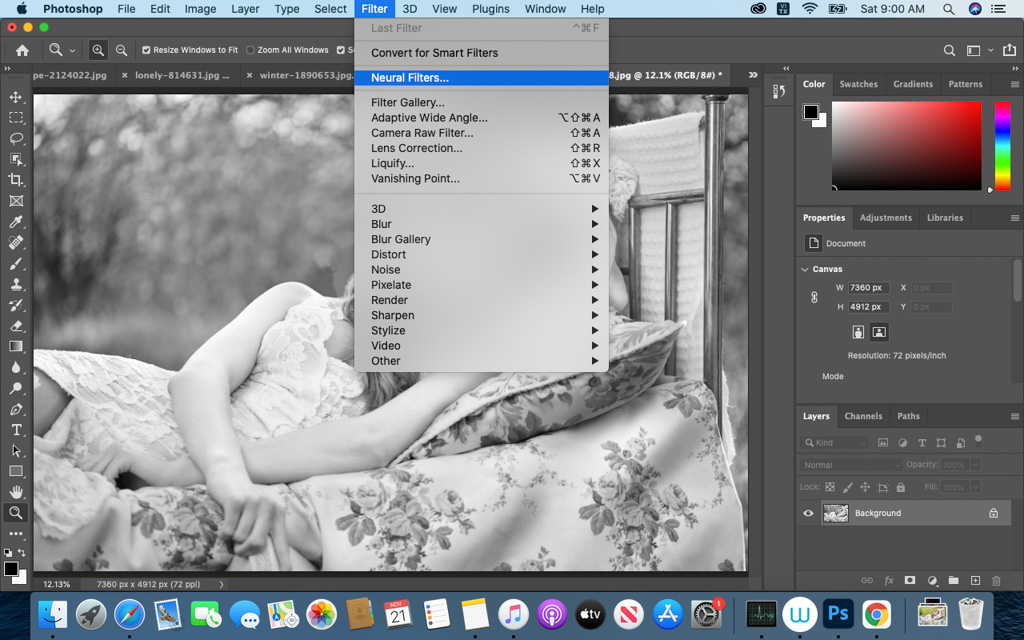Select the History Brush tool

point(16,305)
